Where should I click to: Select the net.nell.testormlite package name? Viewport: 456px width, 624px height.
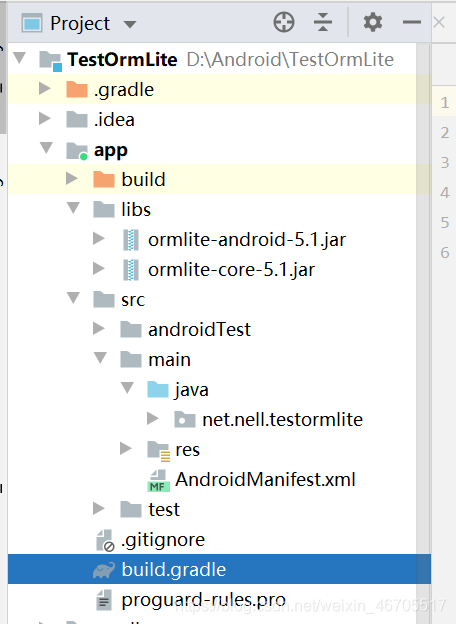[x=283, y=419]
